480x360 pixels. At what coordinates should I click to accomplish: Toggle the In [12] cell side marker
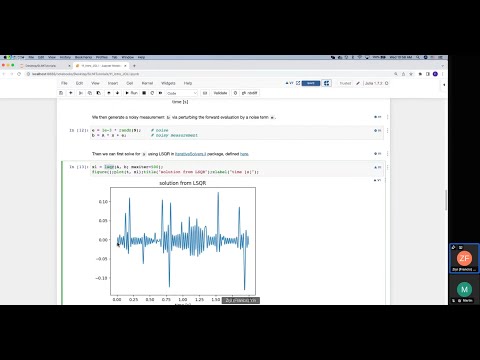pyautogui.click(x=377, y=130)
